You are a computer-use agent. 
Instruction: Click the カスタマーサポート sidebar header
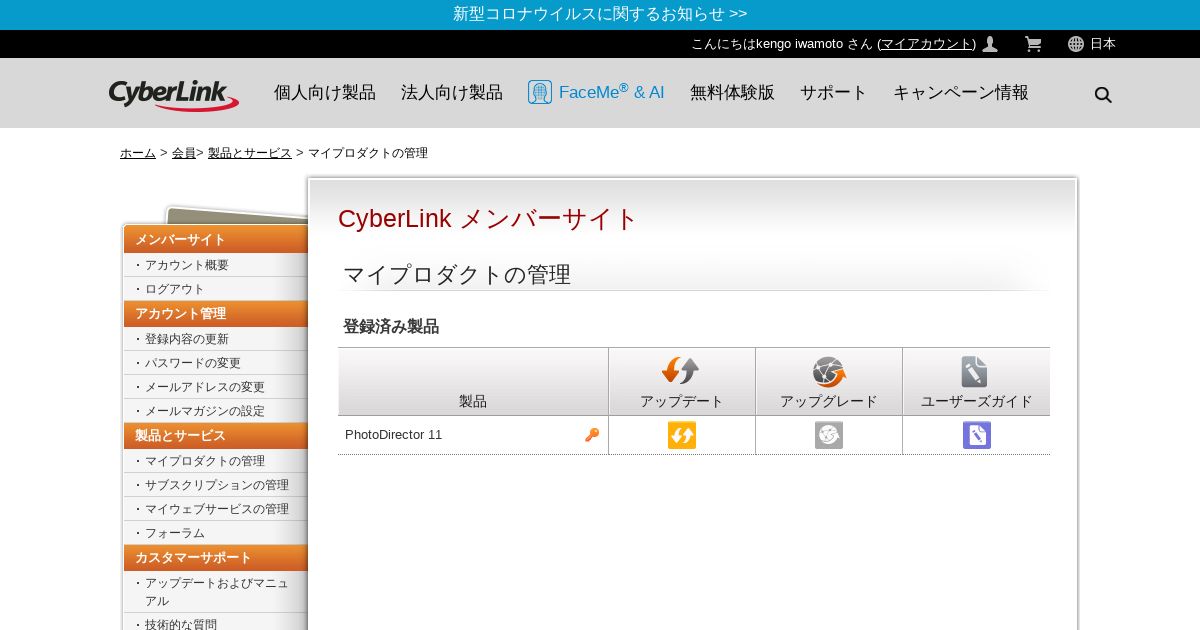(216, 558)
